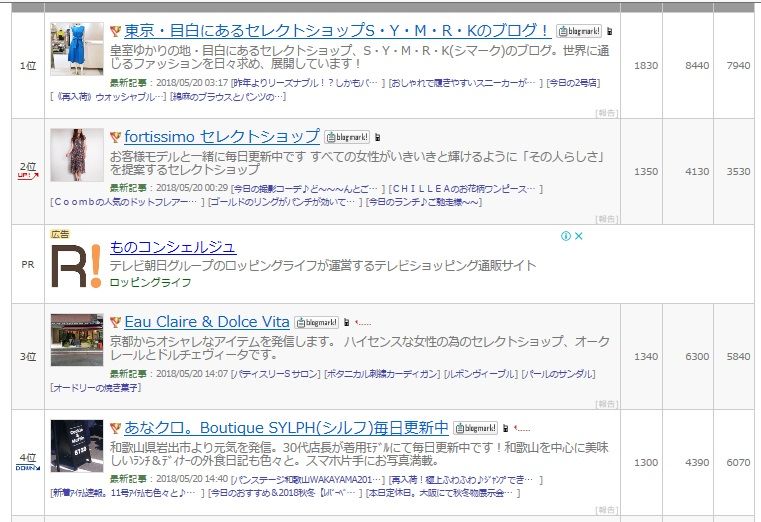Open the article オードリーの焼き菓子
Image resolution: width=761 pixels, height=522 pixels.
96,388
